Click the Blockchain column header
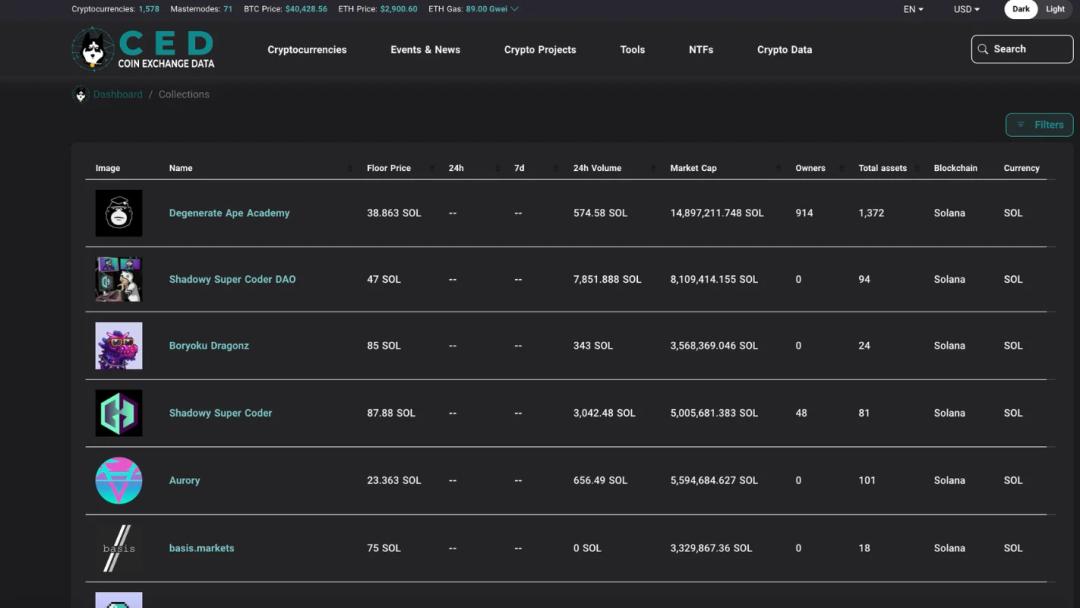The image size is (1080, 608). click(x=955, y=168)
